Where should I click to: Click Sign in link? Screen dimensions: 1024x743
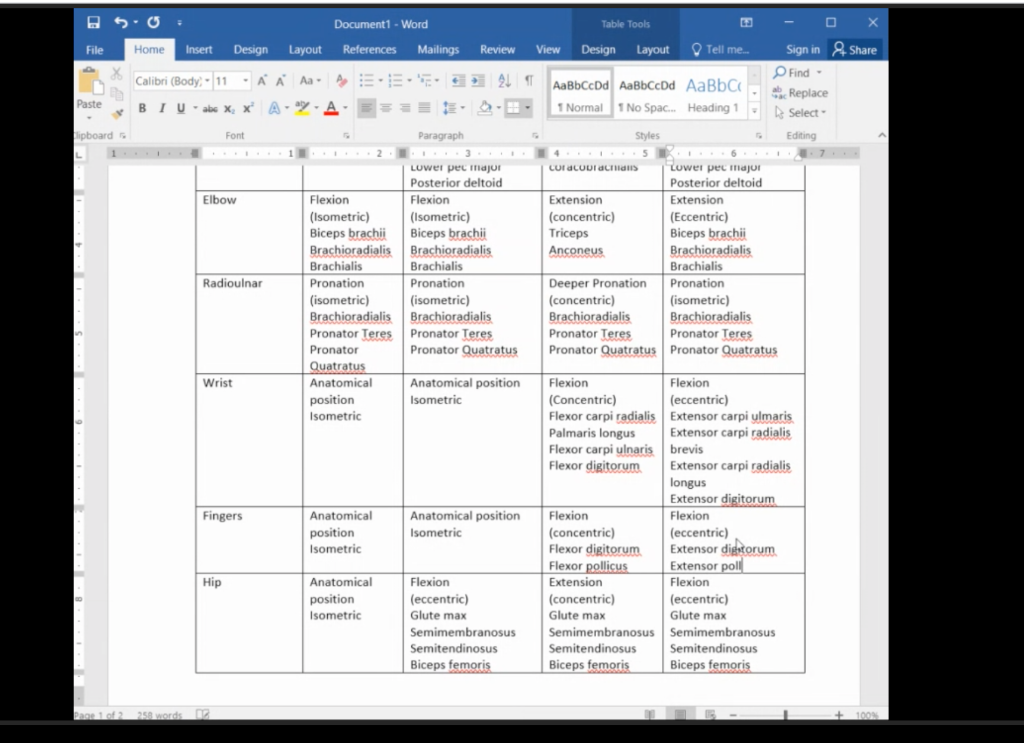[803, 50]
